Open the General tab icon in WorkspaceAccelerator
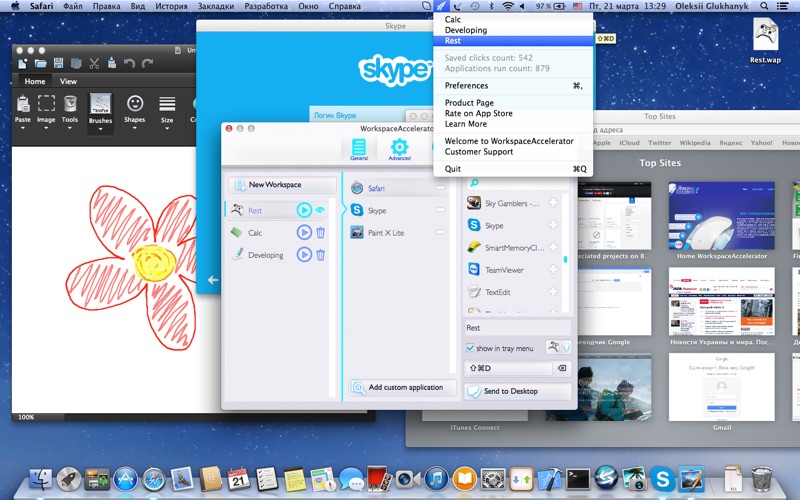Viewport: 800px width, 500px height. click(x=359, y=149)
